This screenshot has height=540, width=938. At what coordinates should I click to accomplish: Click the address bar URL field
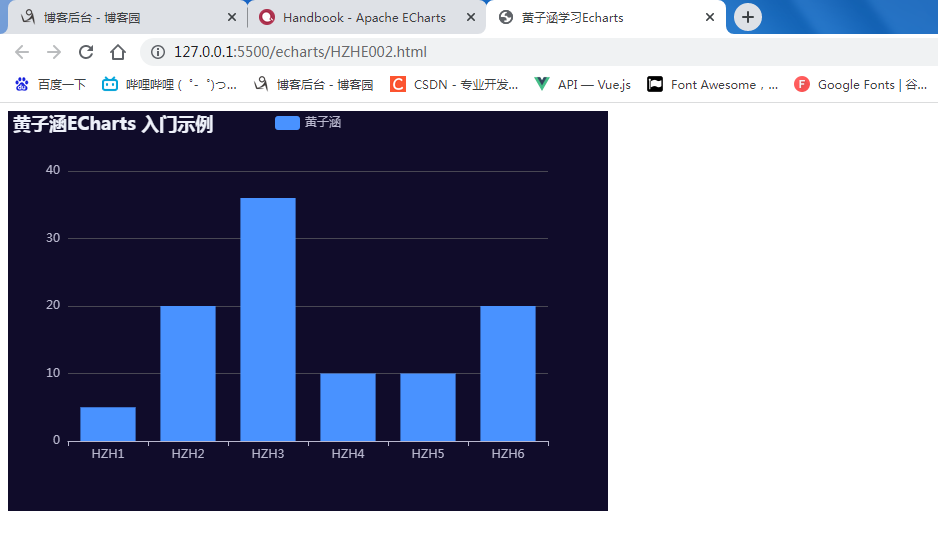538,52
